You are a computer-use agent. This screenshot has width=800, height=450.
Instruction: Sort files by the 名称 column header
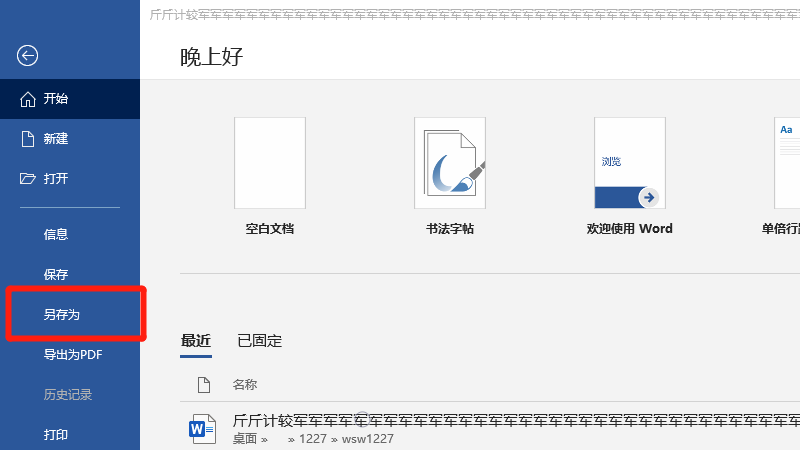tap(245, 384)
